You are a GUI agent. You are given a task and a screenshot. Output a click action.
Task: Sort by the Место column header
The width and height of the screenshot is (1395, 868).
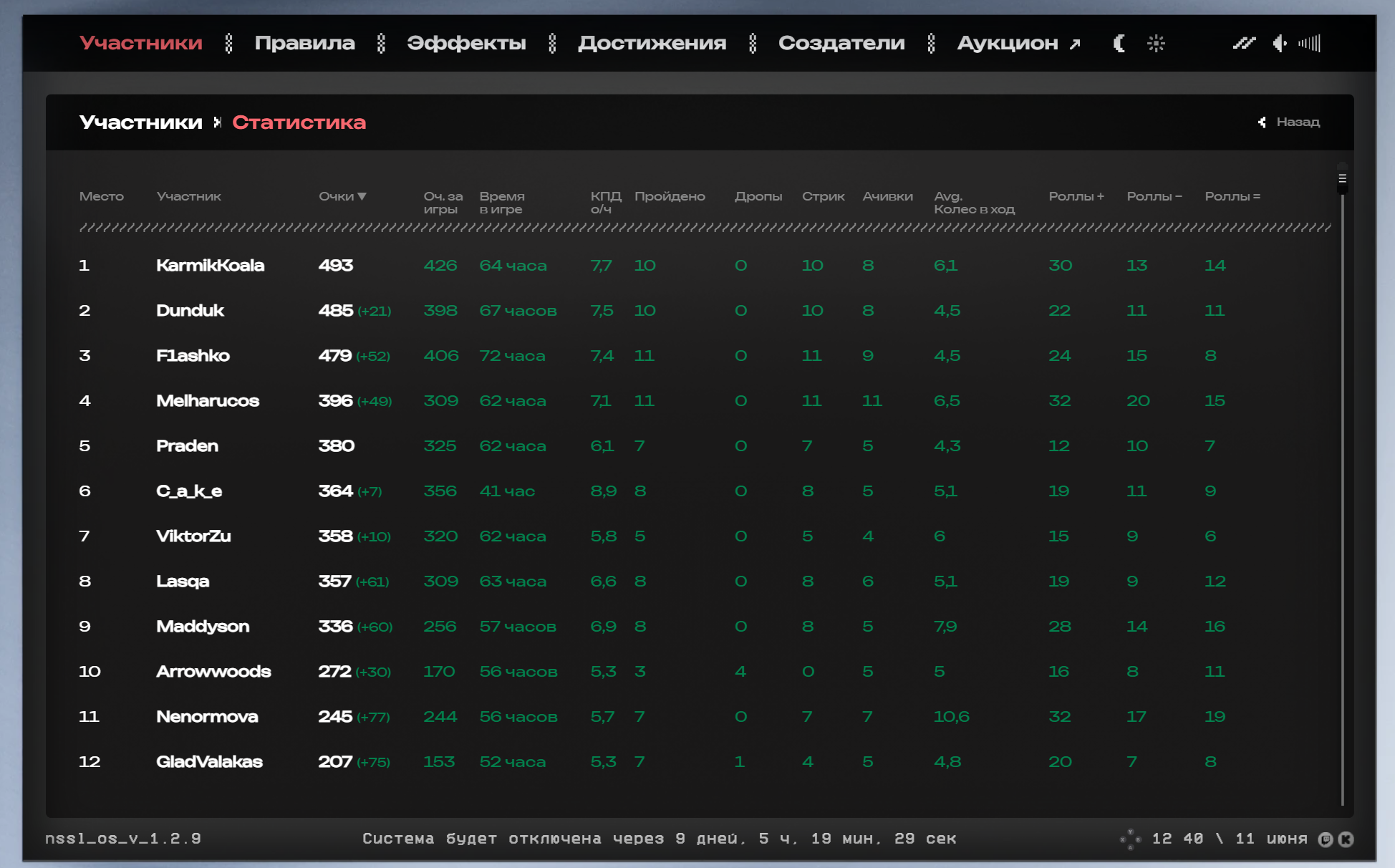click(102, 196)
